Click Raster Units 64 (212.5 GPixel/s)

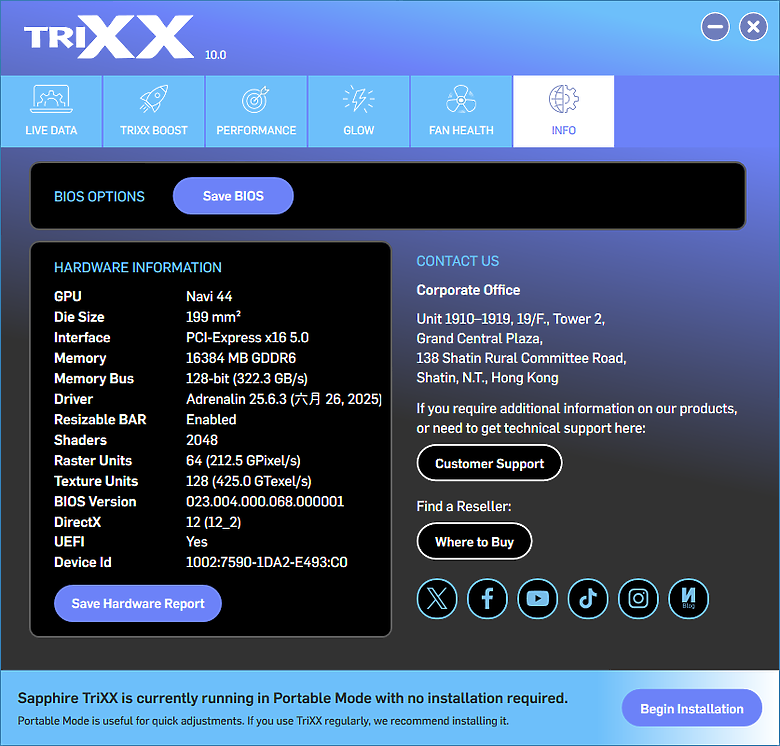(243, 461)
